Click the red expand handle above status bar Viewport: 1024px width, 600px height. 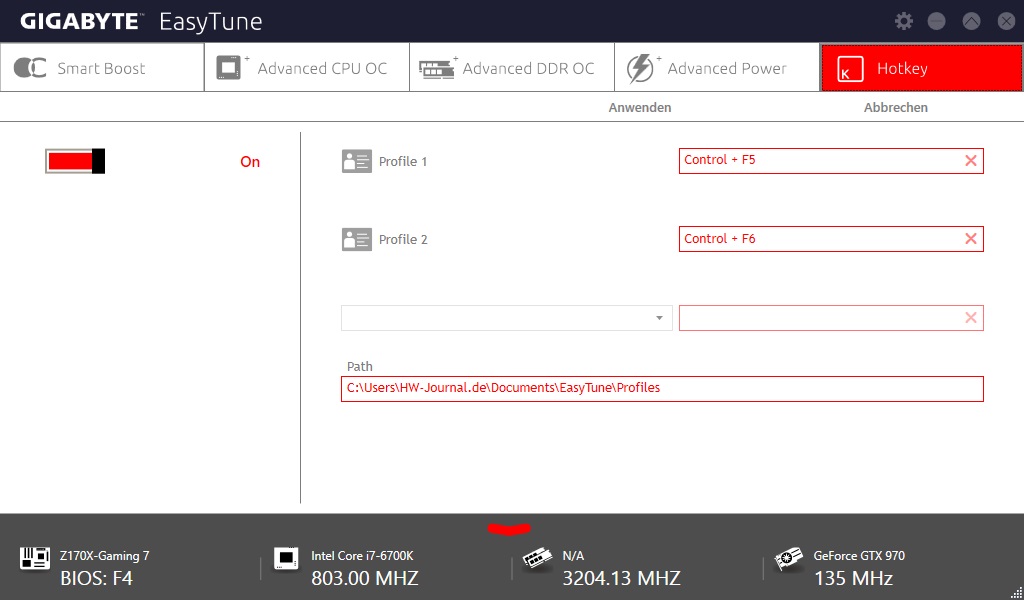pyautogui.click(x=509, y=528)
